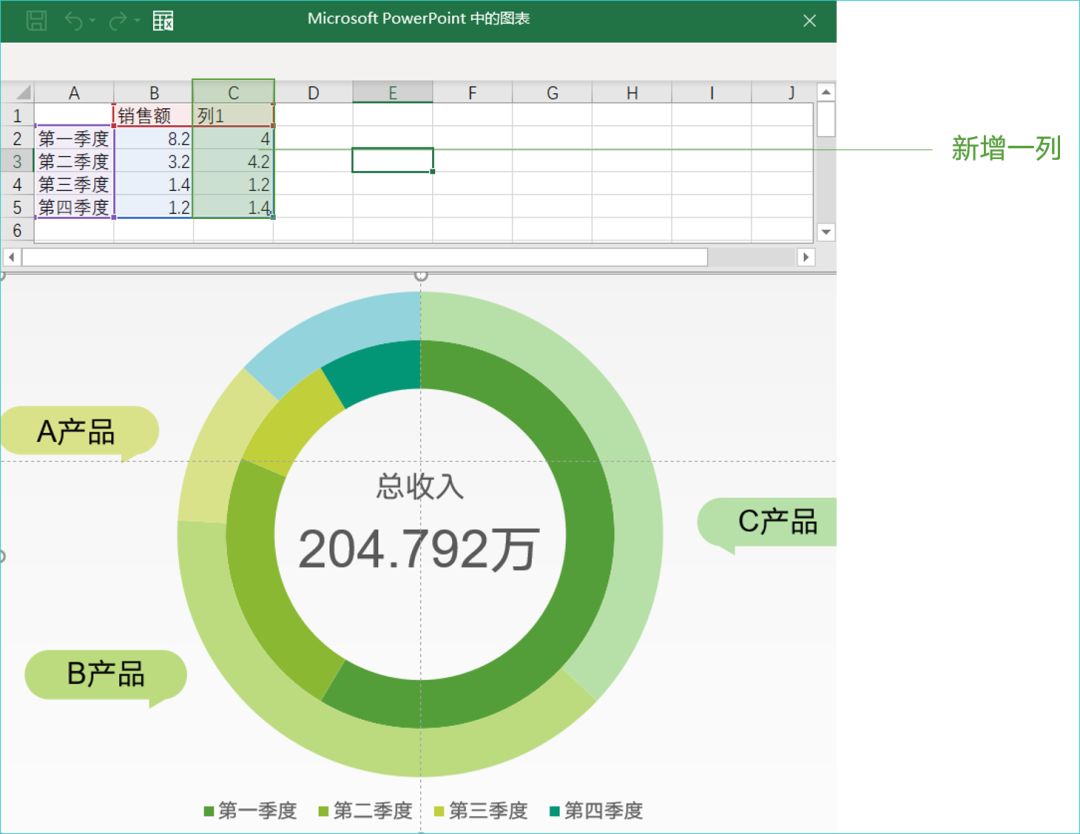Click the 第三季度 legend entry
This screenshot has width=1080, height=834.
(481, 811)
